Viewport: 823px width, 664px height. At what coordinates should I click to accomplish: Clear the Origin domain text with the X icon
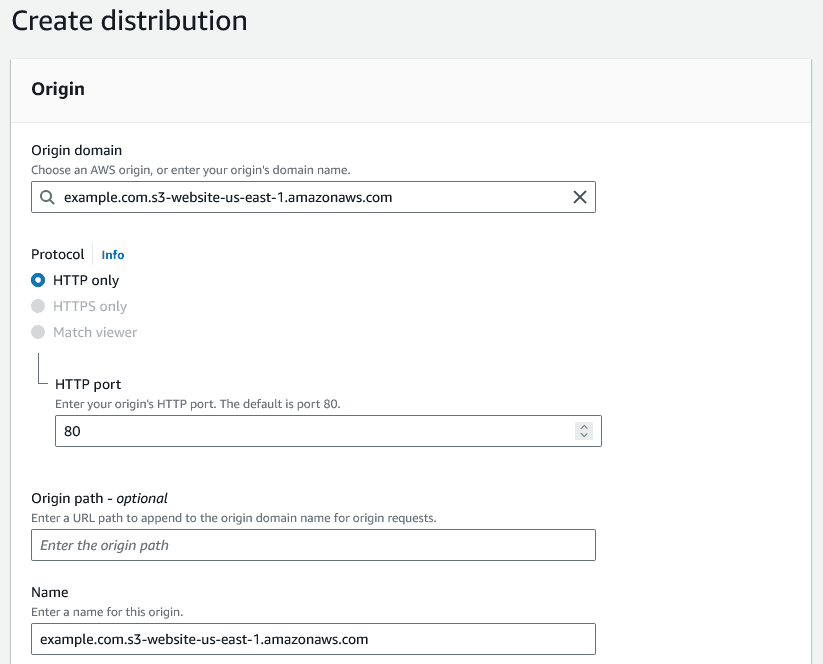[580, 197]
